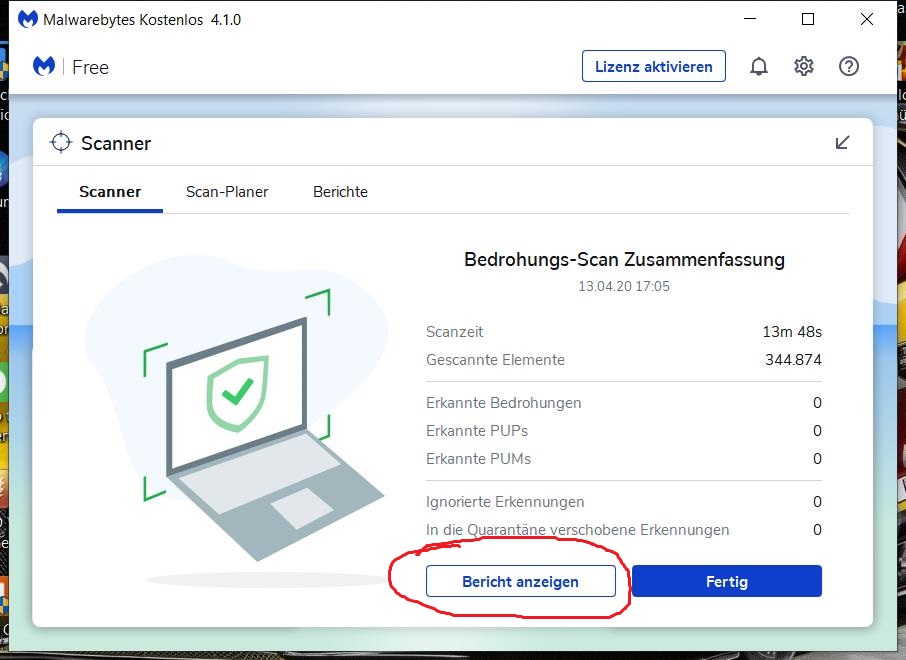Switch to the Scan-Planer tab
Image resolution: width=906 pixels, height=660 pixels.
click(x=227, y=192)
